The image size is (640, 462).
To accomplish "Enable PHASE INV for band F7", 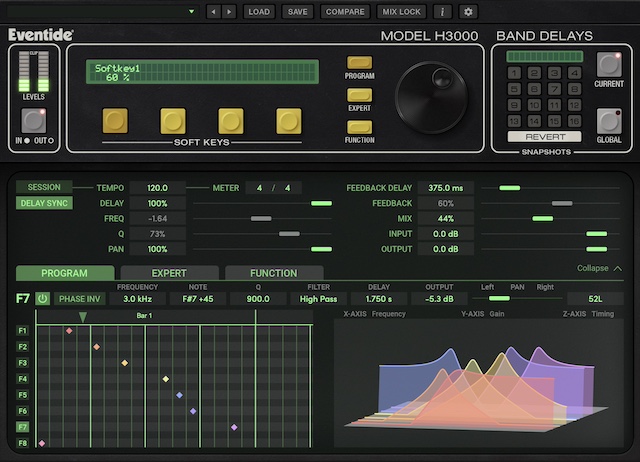I will (x=82, y=298).
